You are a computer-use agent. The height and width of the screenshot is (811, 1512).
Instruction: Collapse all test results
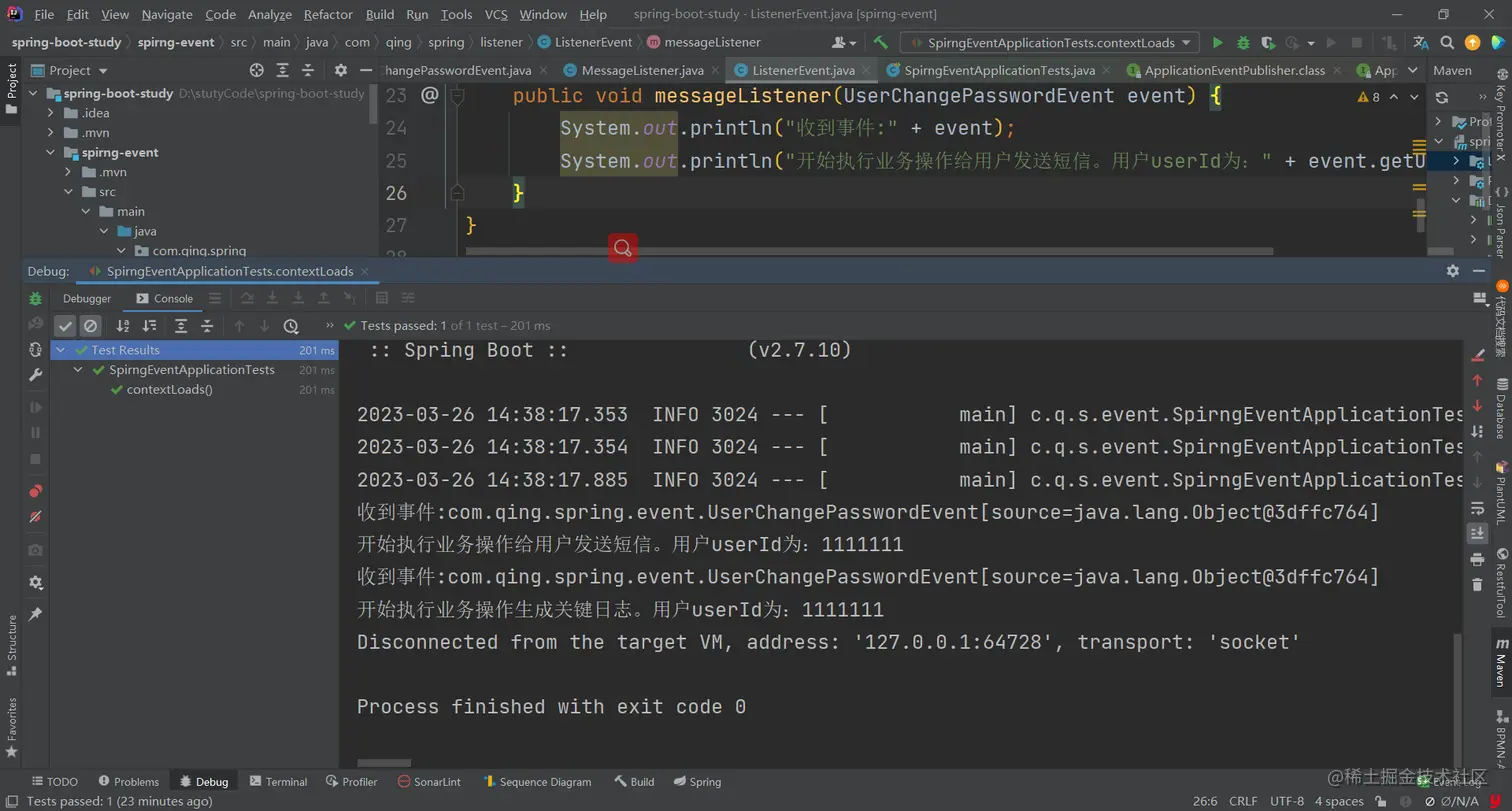[207, 326]
